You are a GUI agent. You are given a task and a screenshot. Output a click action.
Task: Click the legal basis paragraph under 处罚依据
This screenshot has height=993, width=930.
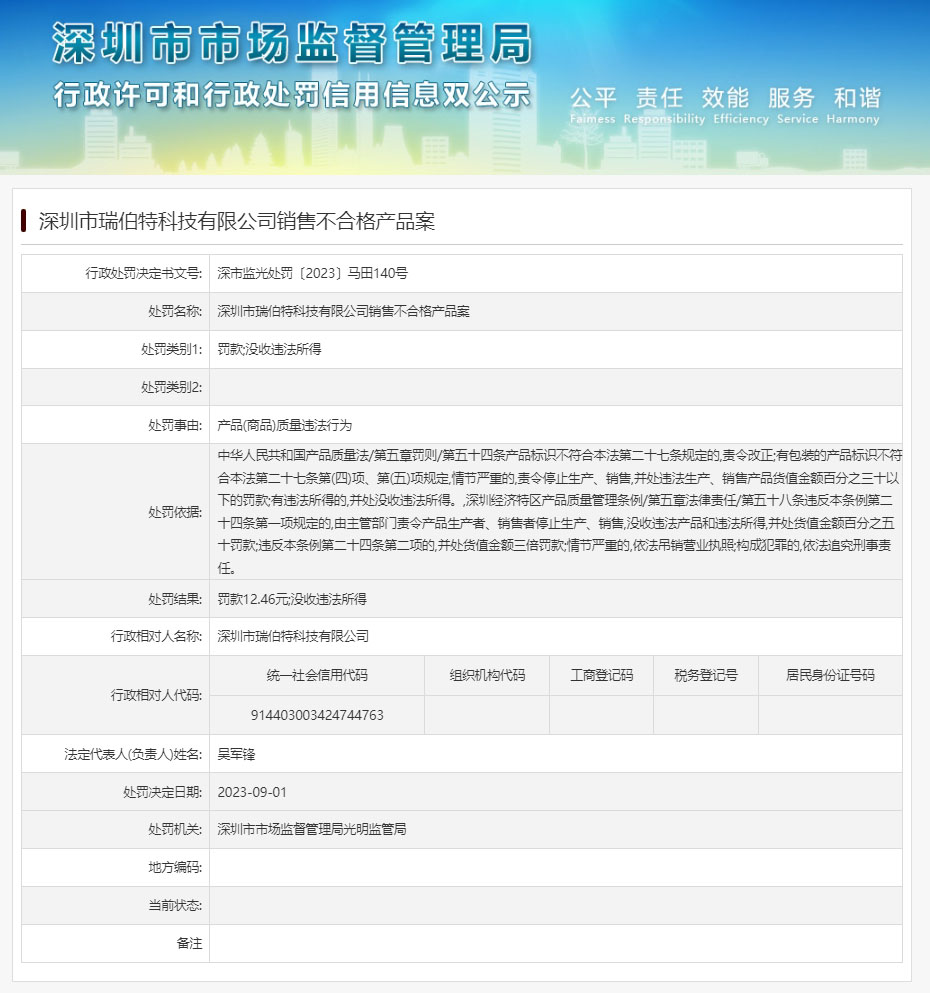[560, 512]
